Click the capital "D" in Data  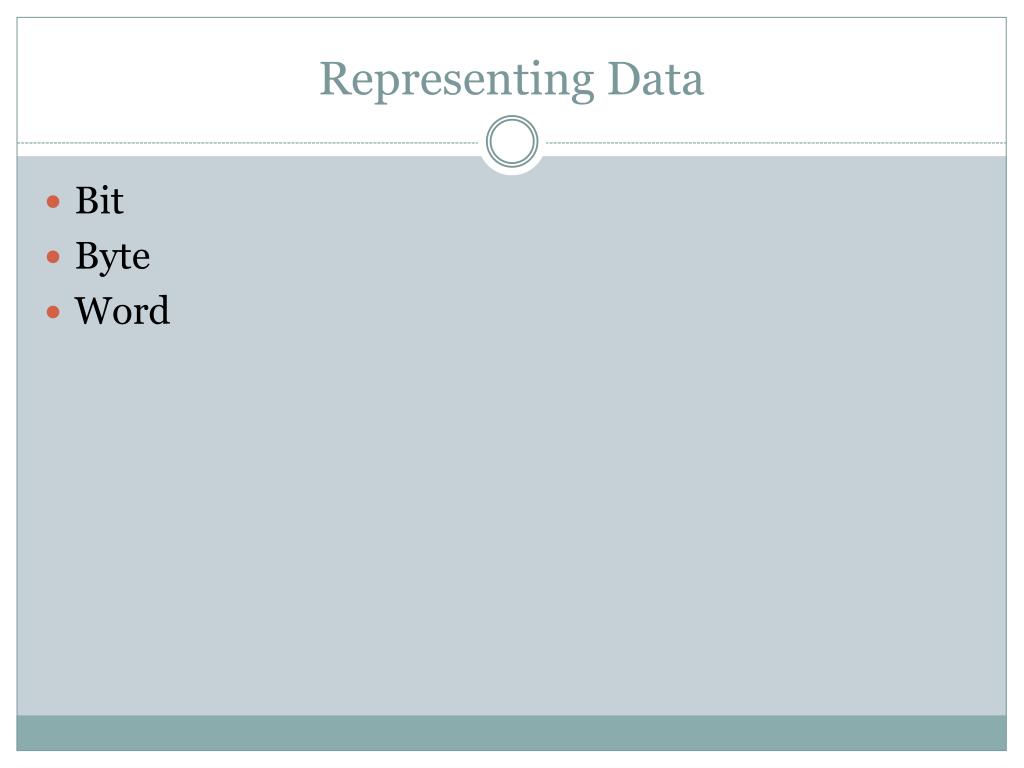coord(624,79)
